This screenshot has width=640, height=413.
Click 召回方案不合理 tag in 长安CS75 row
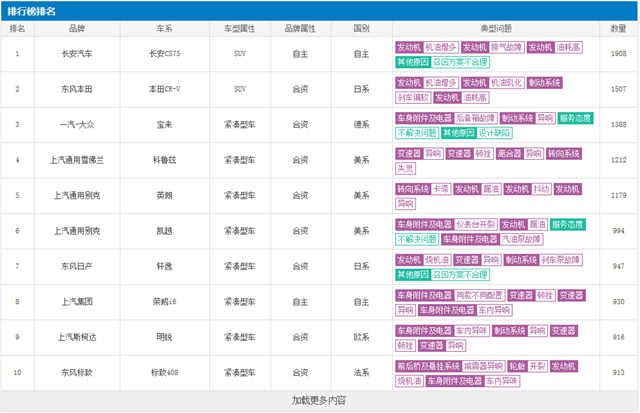pyautogui.click(x=460, y=62)
